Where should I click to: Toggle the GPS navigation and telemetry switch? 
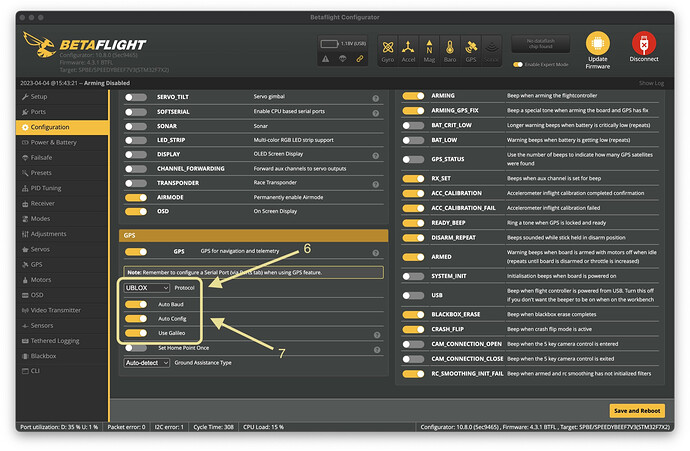(136, 252)
